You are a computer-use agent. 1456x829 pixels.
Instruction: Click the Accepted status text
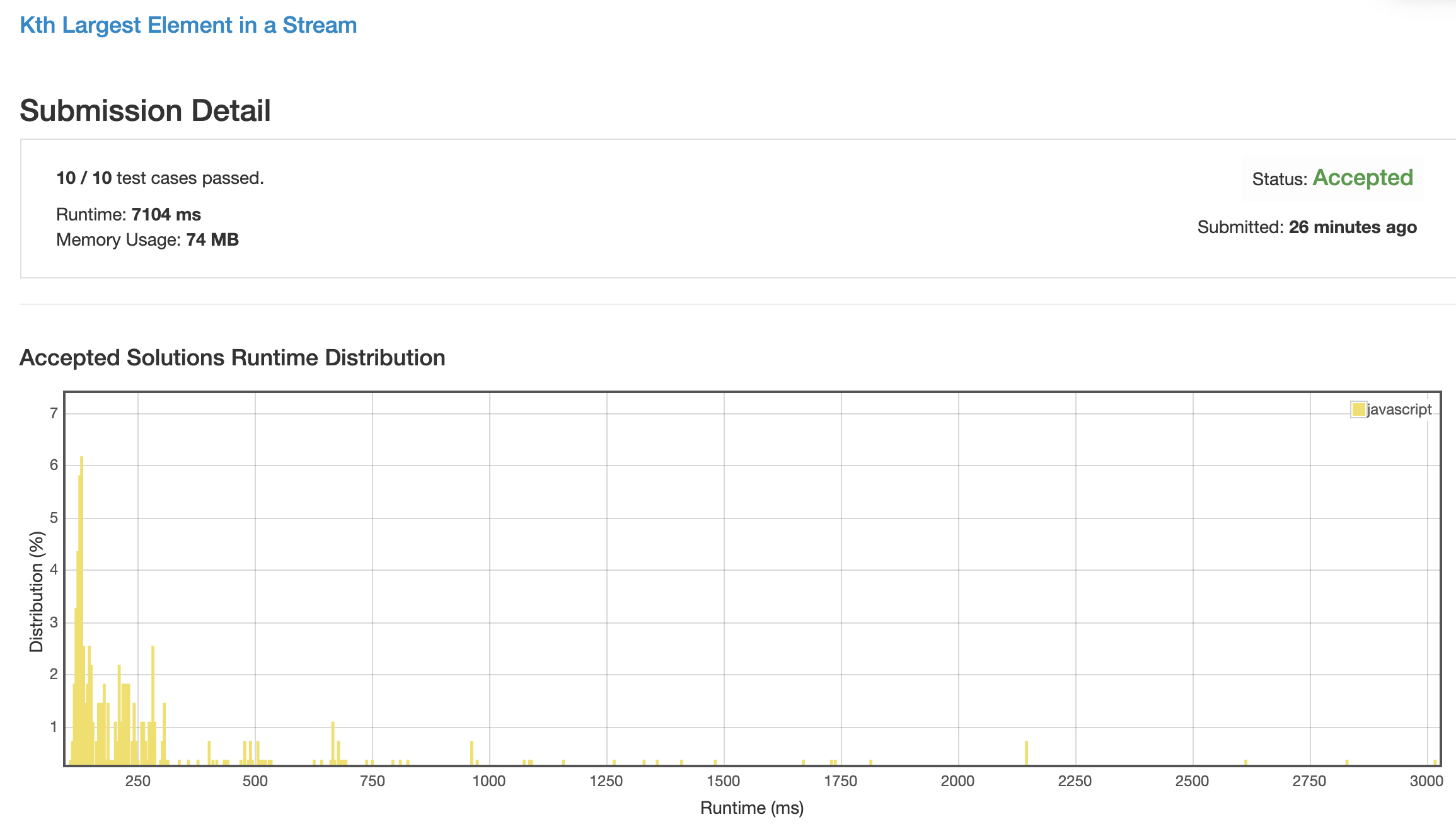click(x=1363, y=178)
